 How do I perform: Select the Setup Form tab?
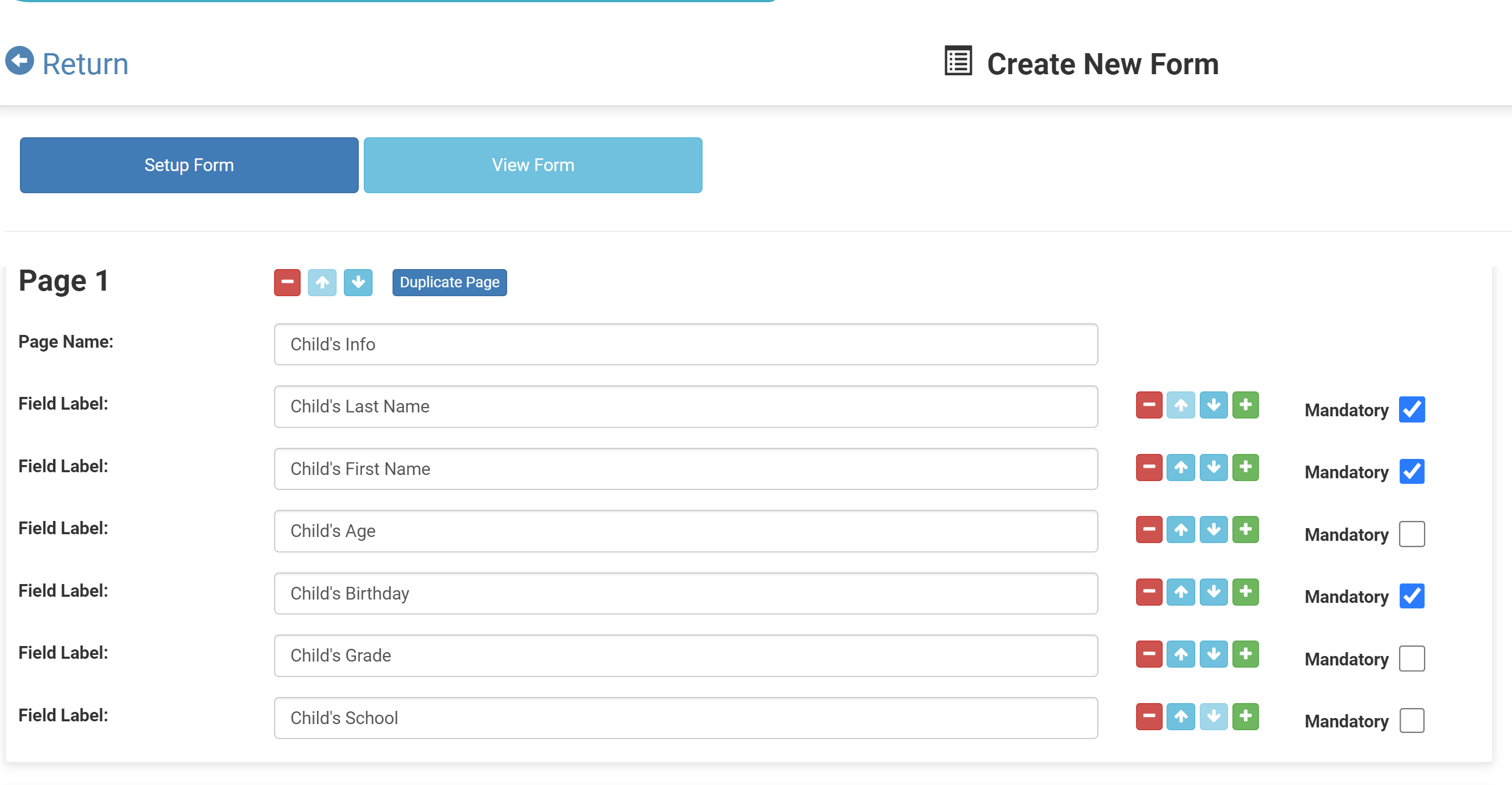[x=189, y=165]
